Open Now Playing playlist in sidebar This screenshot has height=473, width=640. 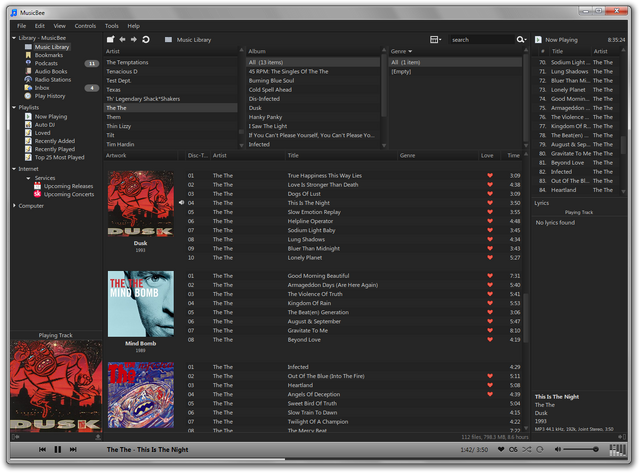click(51, 117)
